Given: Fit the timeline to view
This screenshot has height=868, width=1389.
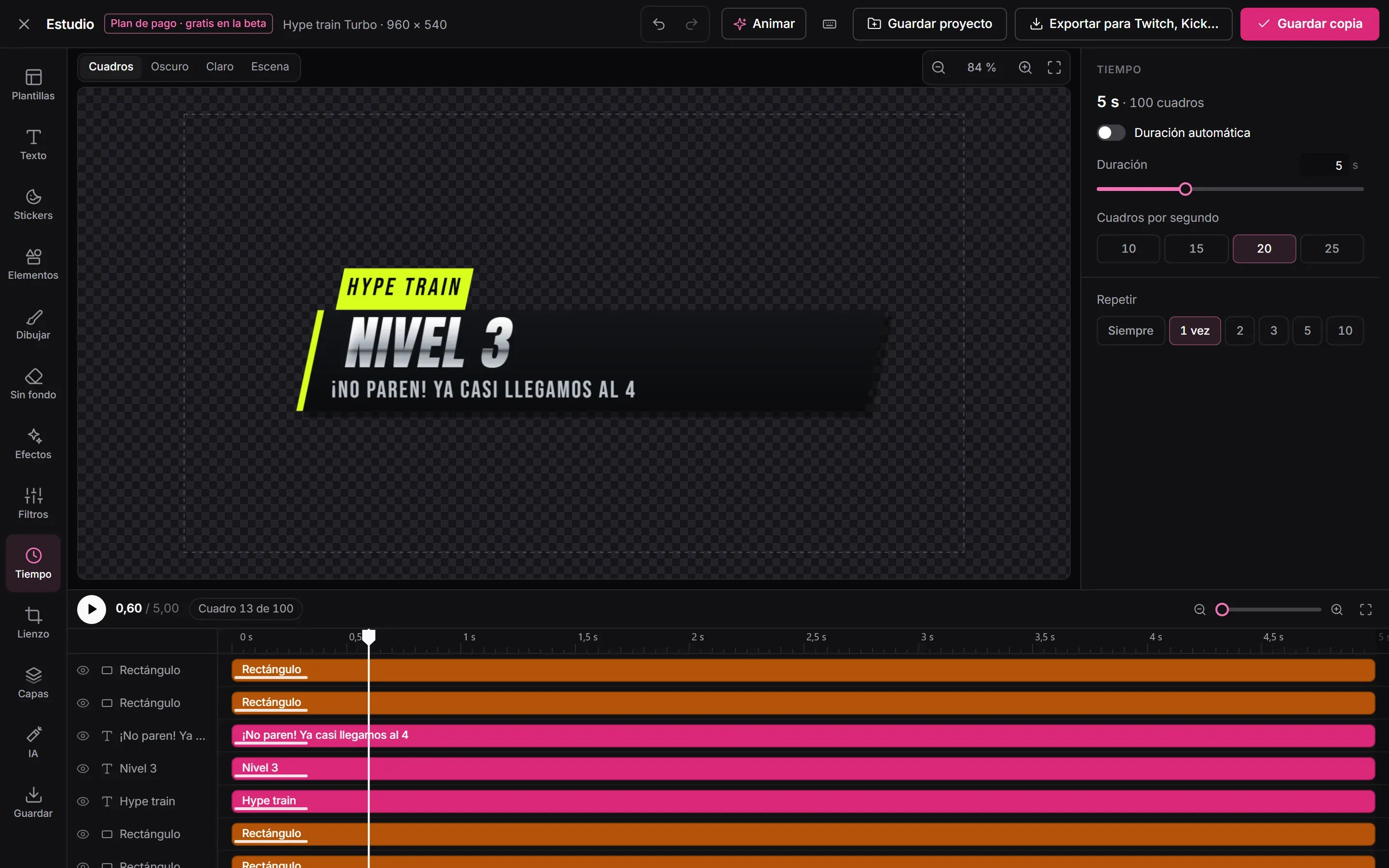Looking at the screenshot, I should click(x=1366, y=609).
